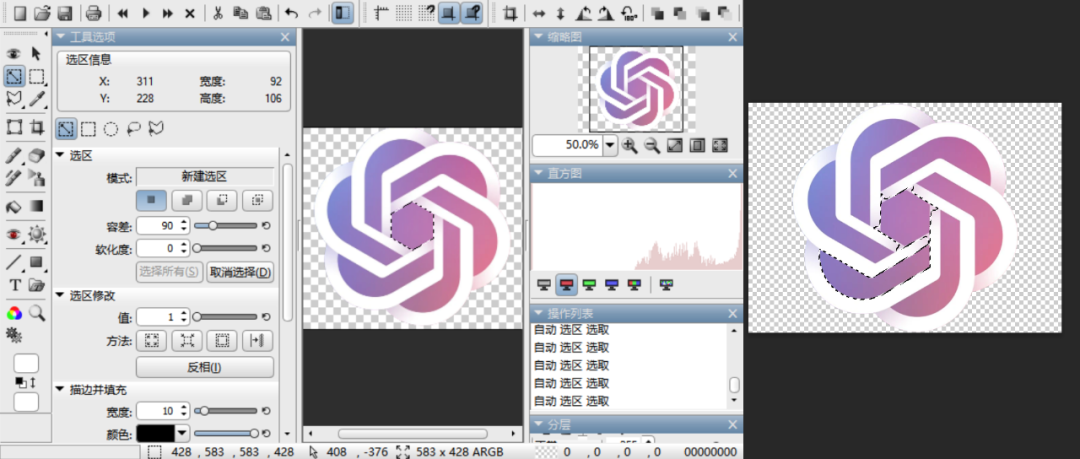The image size is (1080, 459).
Task: Reset the 容差 value with circular arrow
Action: coord(266,225)
